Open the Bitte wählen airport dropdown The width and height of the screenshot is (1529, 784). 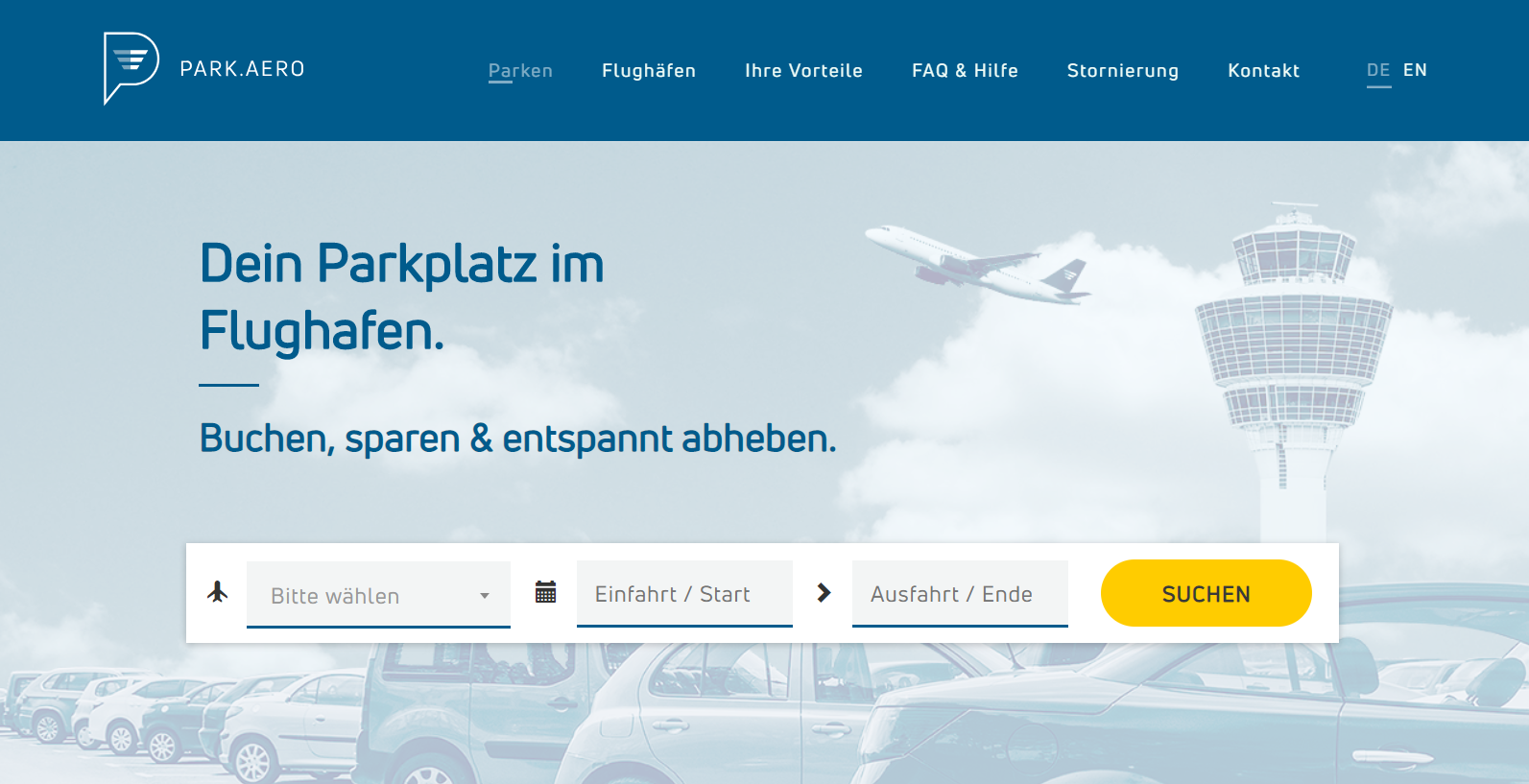[365, 595]
